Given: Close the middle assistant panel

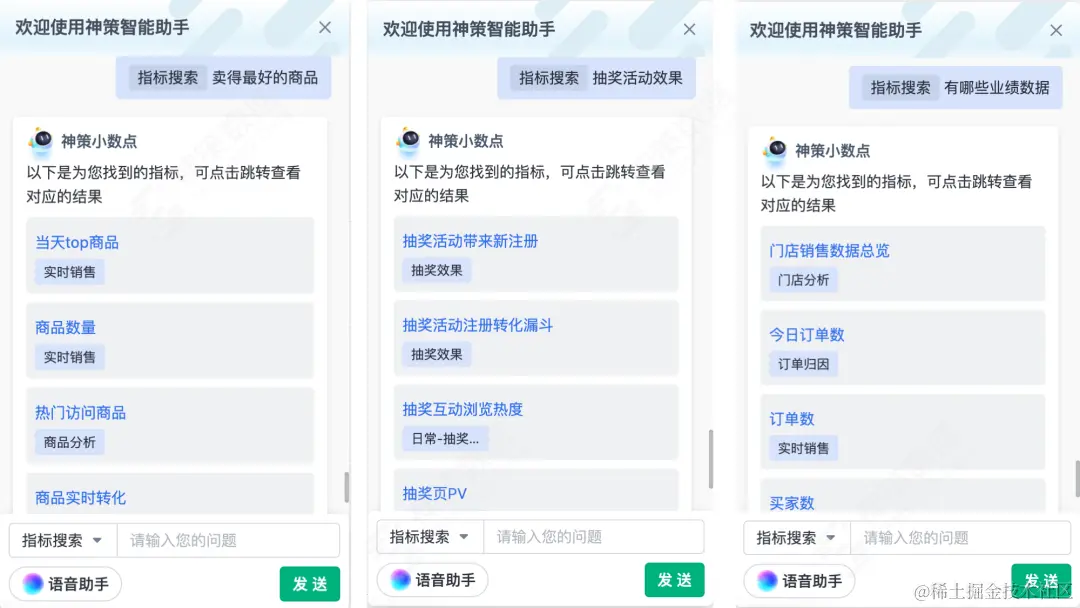Looking at the screenshot, I should (689, 30).
